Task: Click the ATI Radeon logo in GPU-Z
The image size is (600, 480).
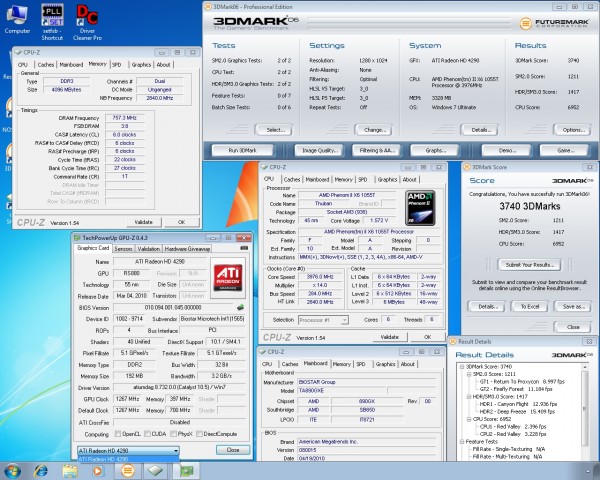Action: (x=228, y=278)
